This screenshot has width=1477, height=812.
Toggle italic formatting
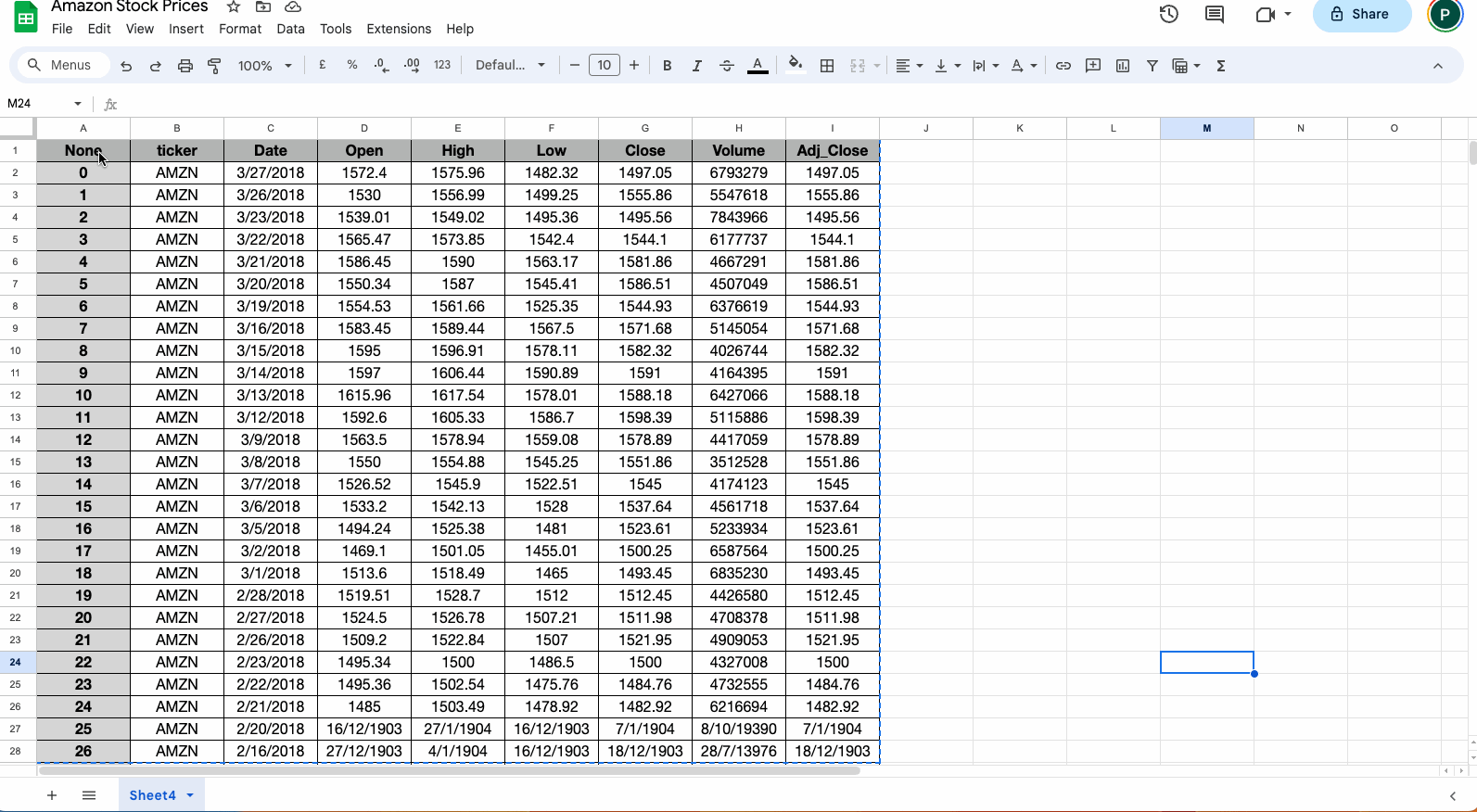pyautogui.click(x=696, y=66)
